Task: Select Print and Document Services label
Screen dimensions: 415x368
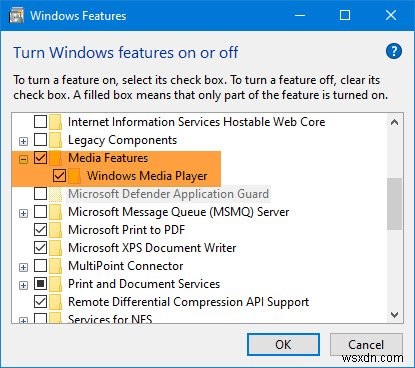Action: [144, 284]
